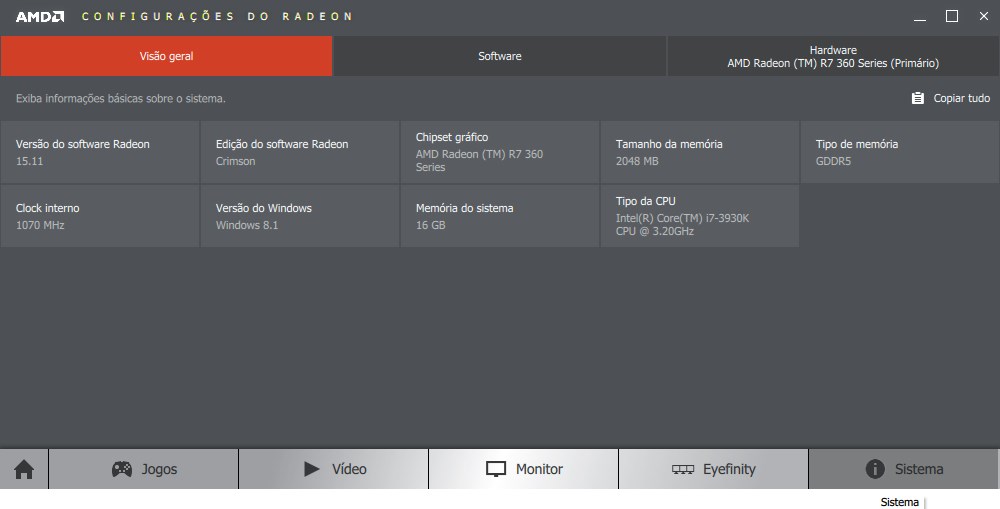Viewport: 1000px width, 509px height.
Task: Select the Tipo da CPU tile
Action: [x=700, y=216]
